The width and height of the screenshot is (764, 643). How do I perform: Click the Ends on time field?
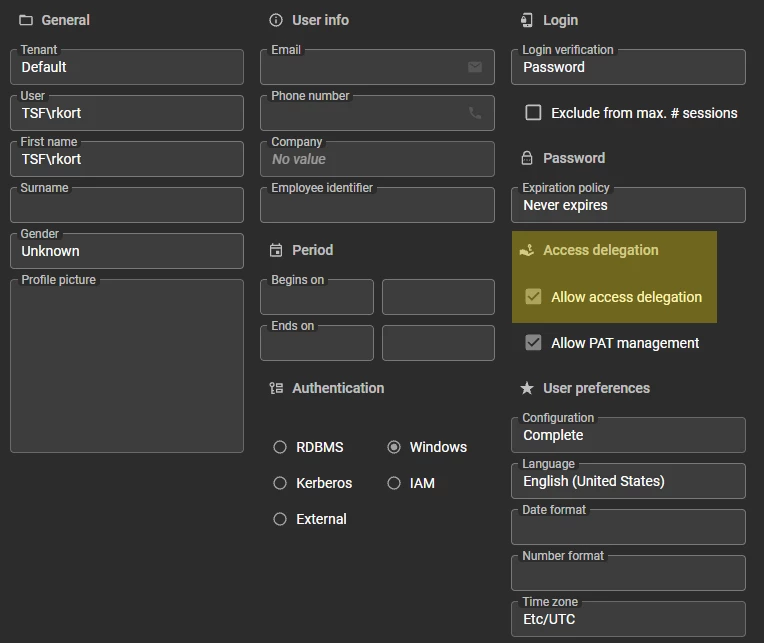pos(438,343)
